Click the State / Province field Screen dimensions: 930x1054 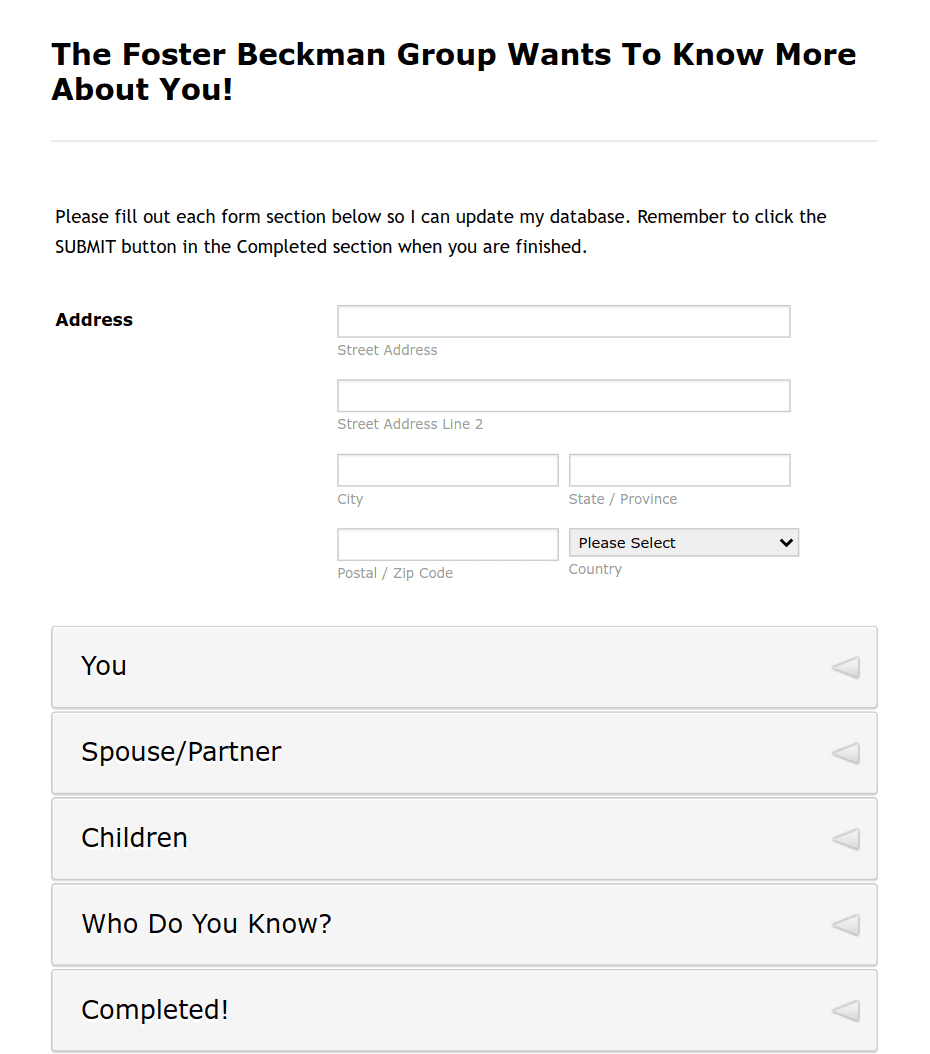click(x=679, y=469)
